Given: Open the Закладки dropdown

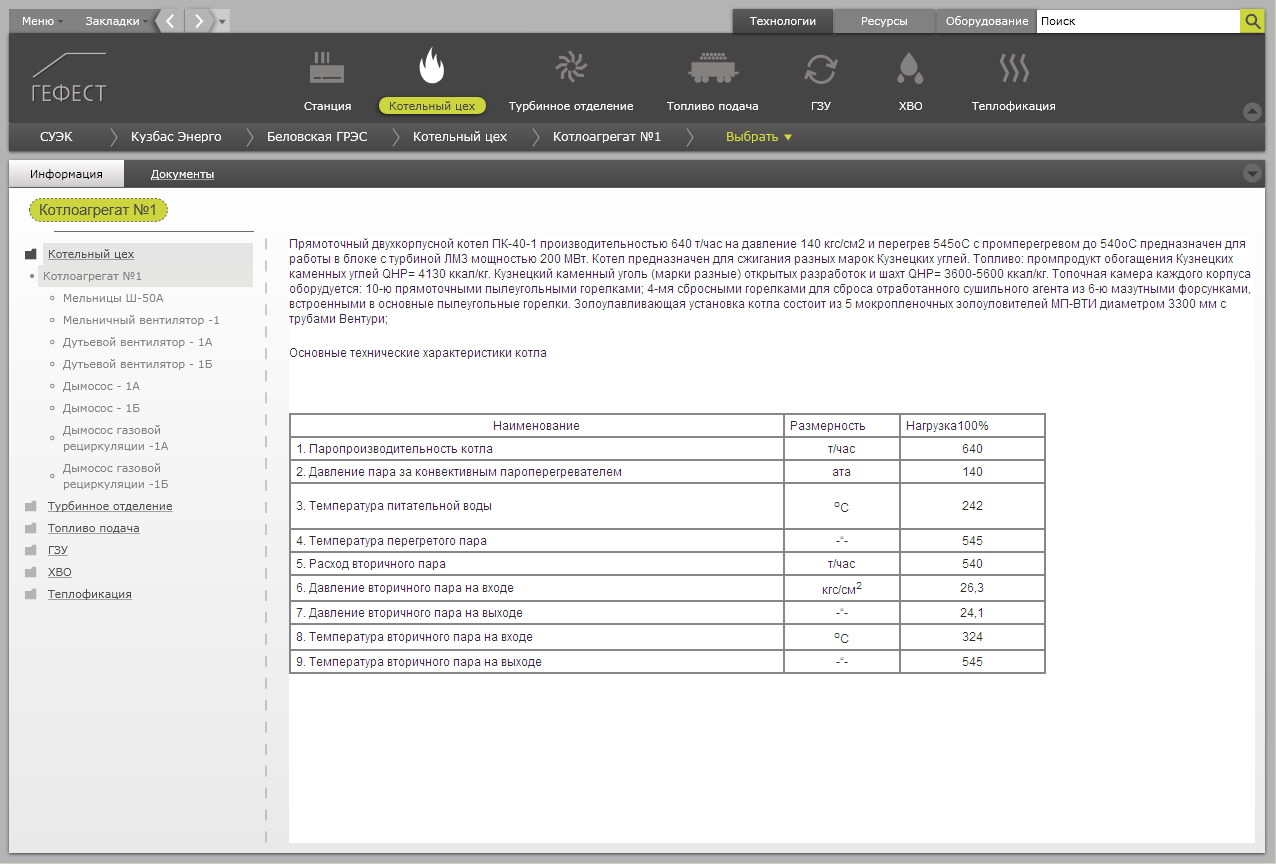Looking at the screenshot, I should (x=117, y=21).
